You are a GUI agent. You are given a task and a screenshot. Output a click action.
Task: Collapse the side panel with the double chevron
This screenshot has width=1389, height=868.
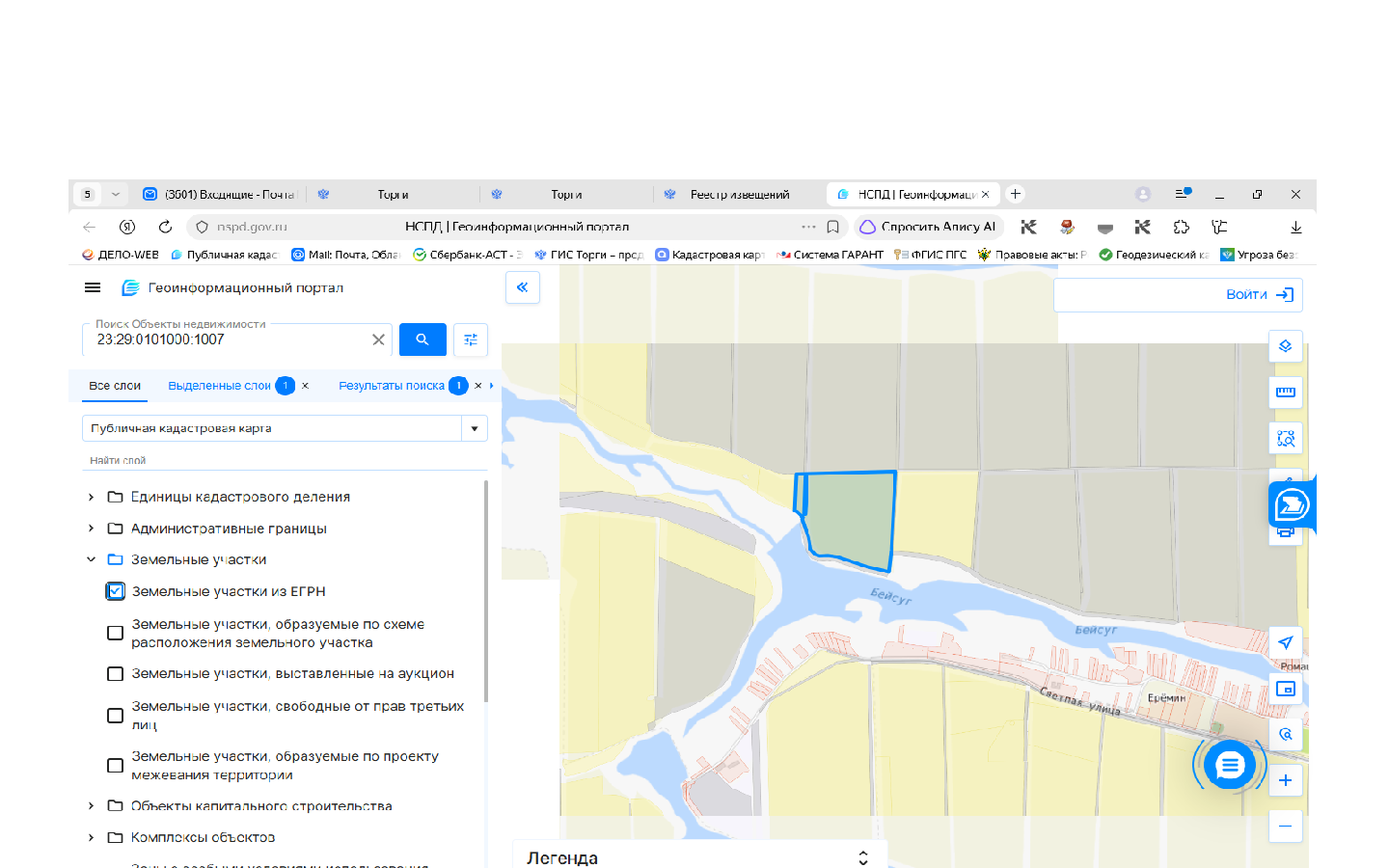tap(523, 287)
